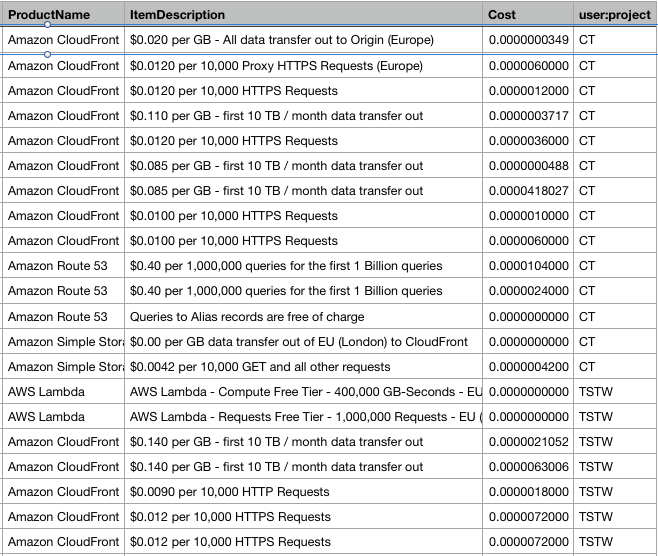Select cost cell 0.0000010000
This screenshot has width=658, height=556.
[x=528, y=216]
